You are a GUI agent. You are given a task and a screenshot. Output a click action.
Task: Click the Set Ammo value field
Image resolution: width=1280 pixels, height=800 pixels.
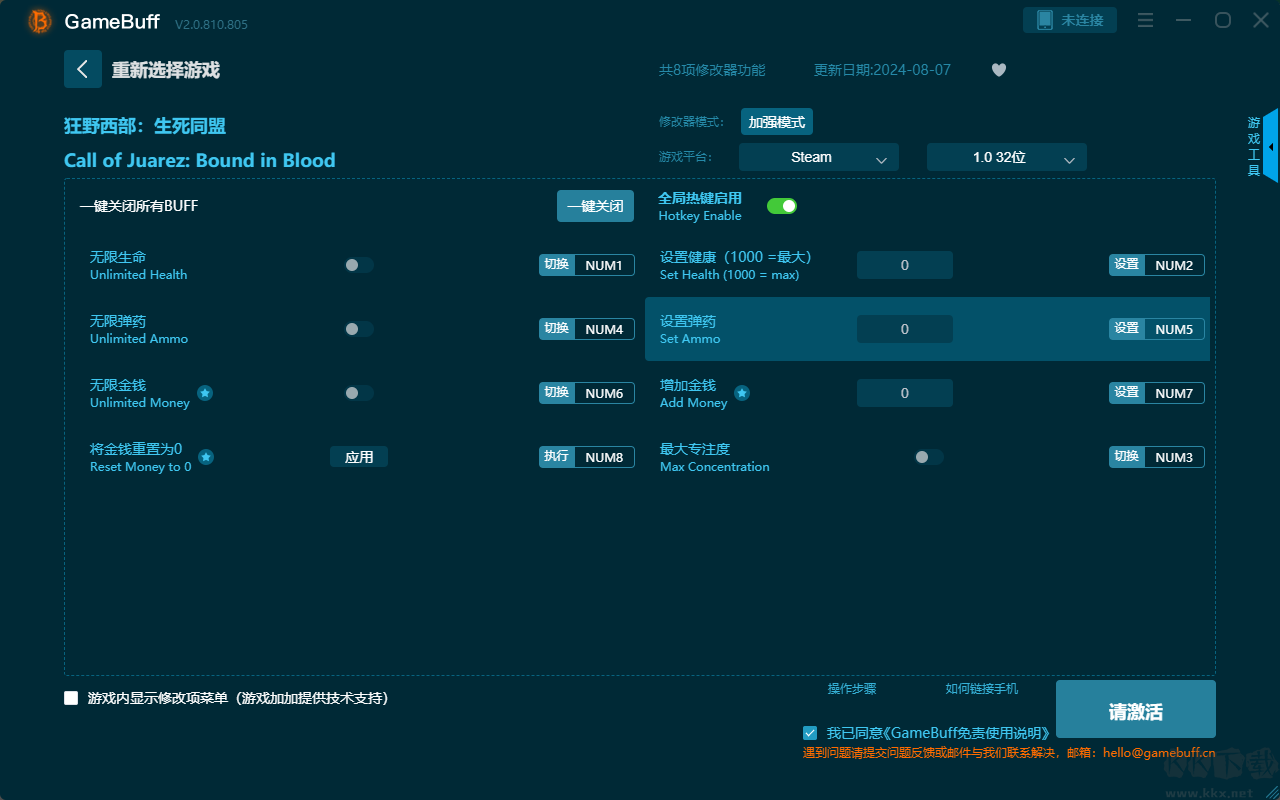[x=905, y=329]
